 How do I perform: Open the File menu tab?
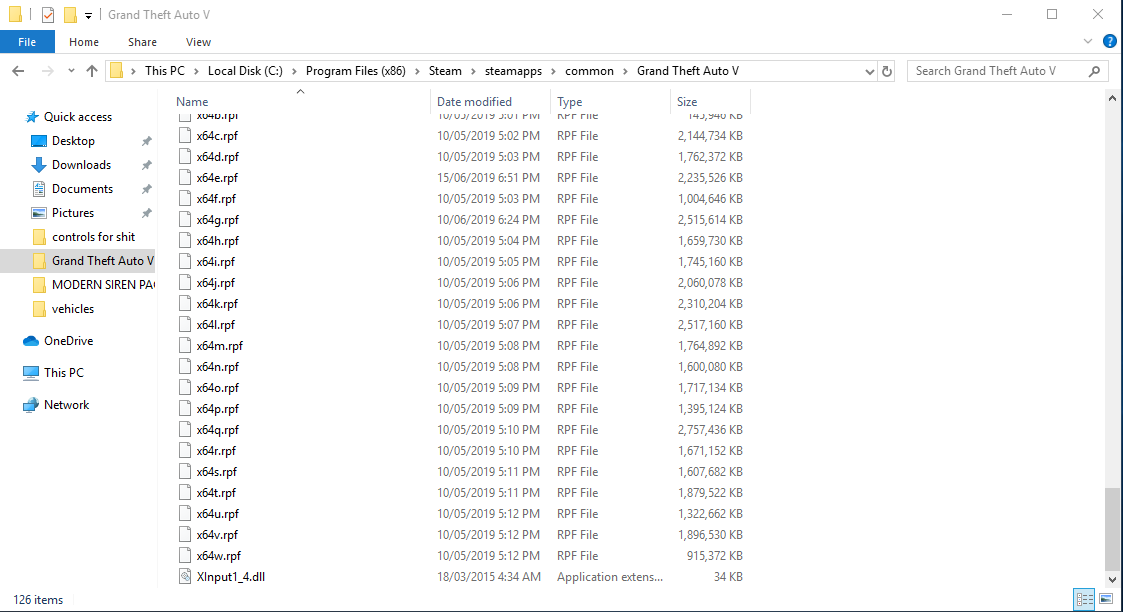coord(27,42)
